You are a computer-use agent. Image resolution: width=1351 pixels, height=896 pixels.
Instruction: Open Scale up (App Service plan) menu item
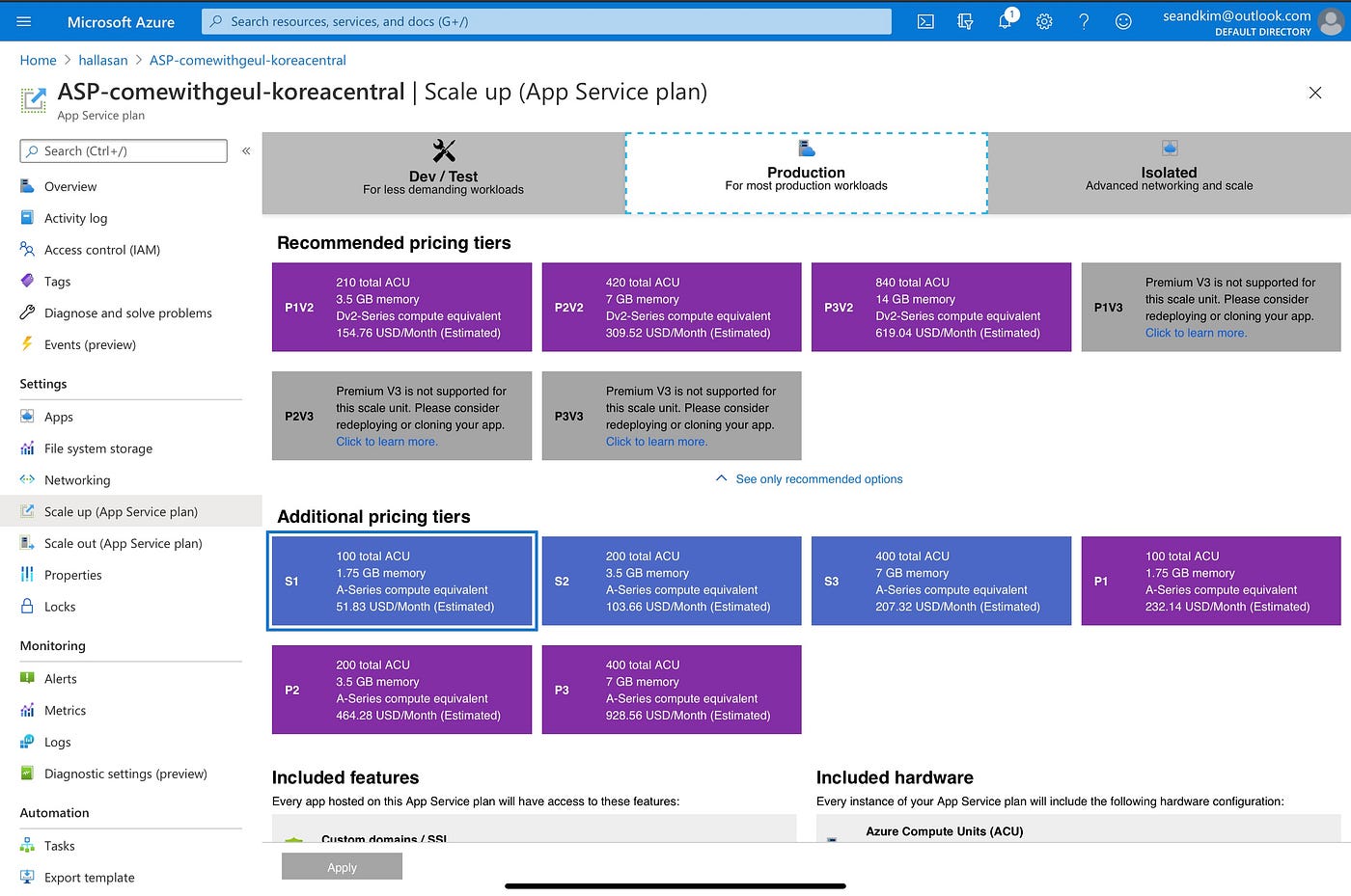(x=130, y=511)
